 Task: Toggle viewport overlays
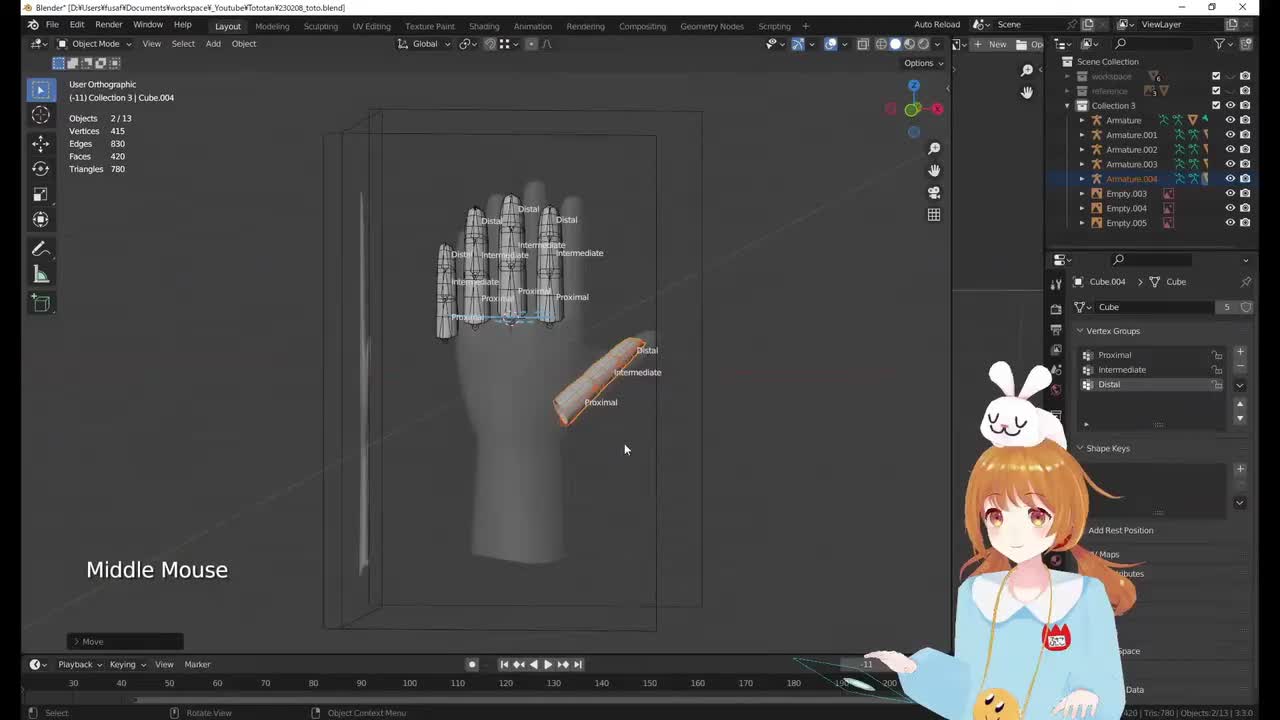pyautogui.click(x=830, y=44)
